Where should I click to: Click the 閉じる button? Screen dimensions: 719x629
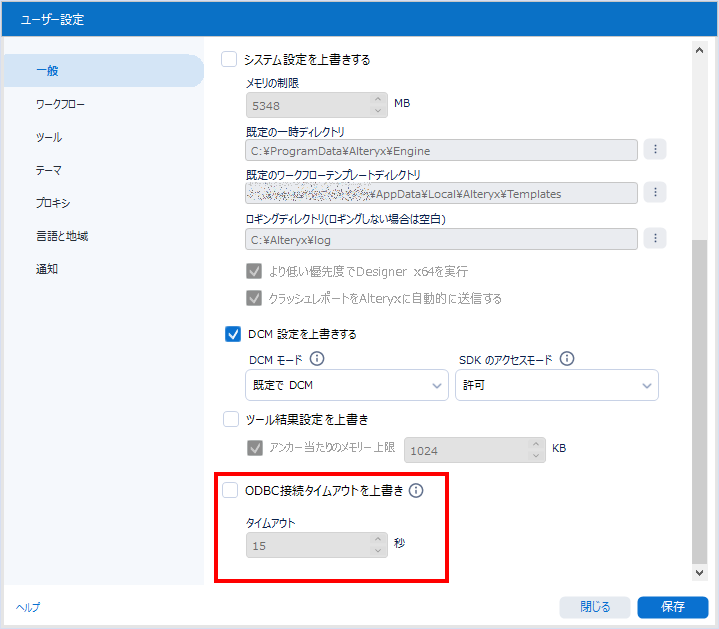(595, 607)
